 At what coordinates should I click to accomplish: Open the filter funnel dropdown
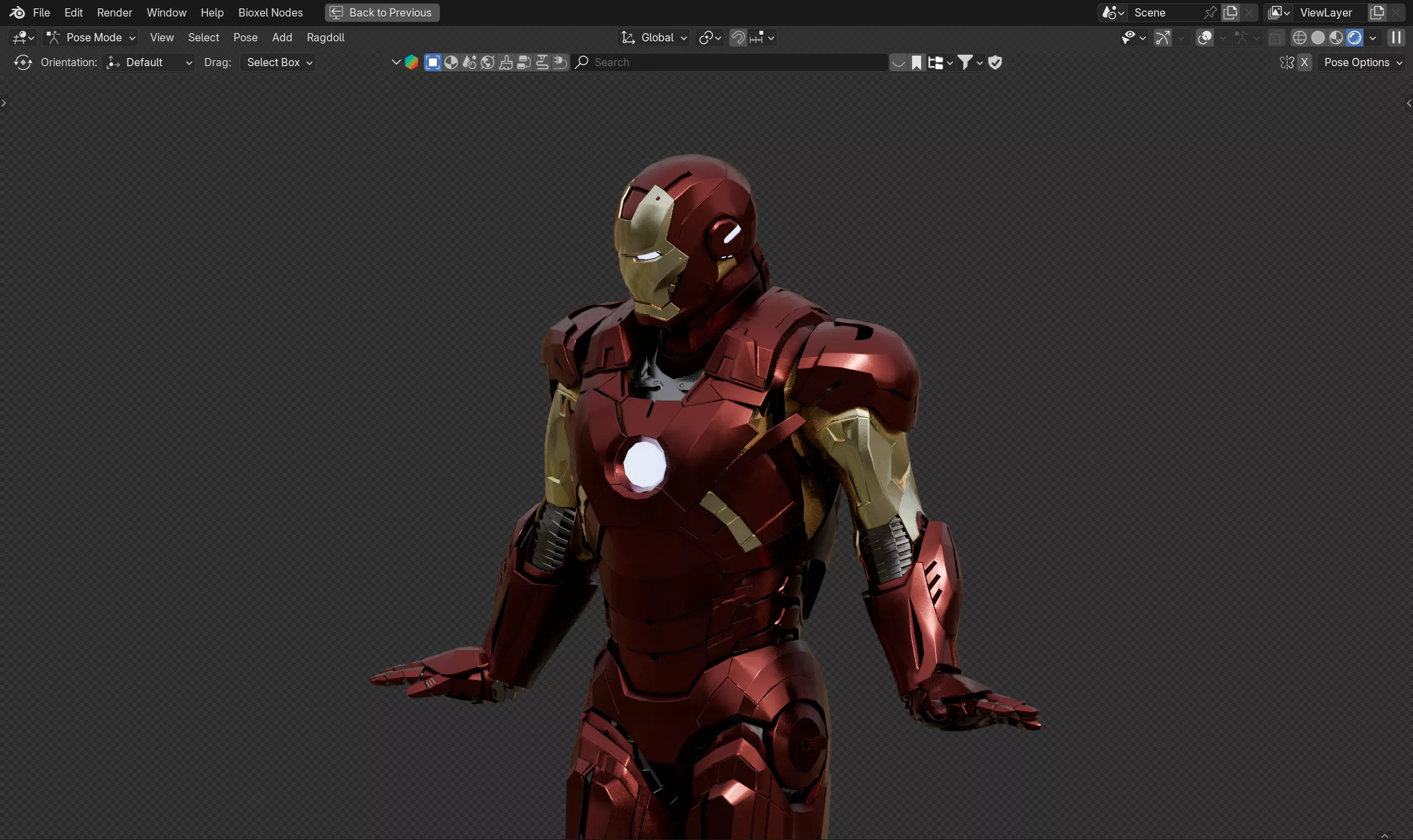tap(970, 62)
